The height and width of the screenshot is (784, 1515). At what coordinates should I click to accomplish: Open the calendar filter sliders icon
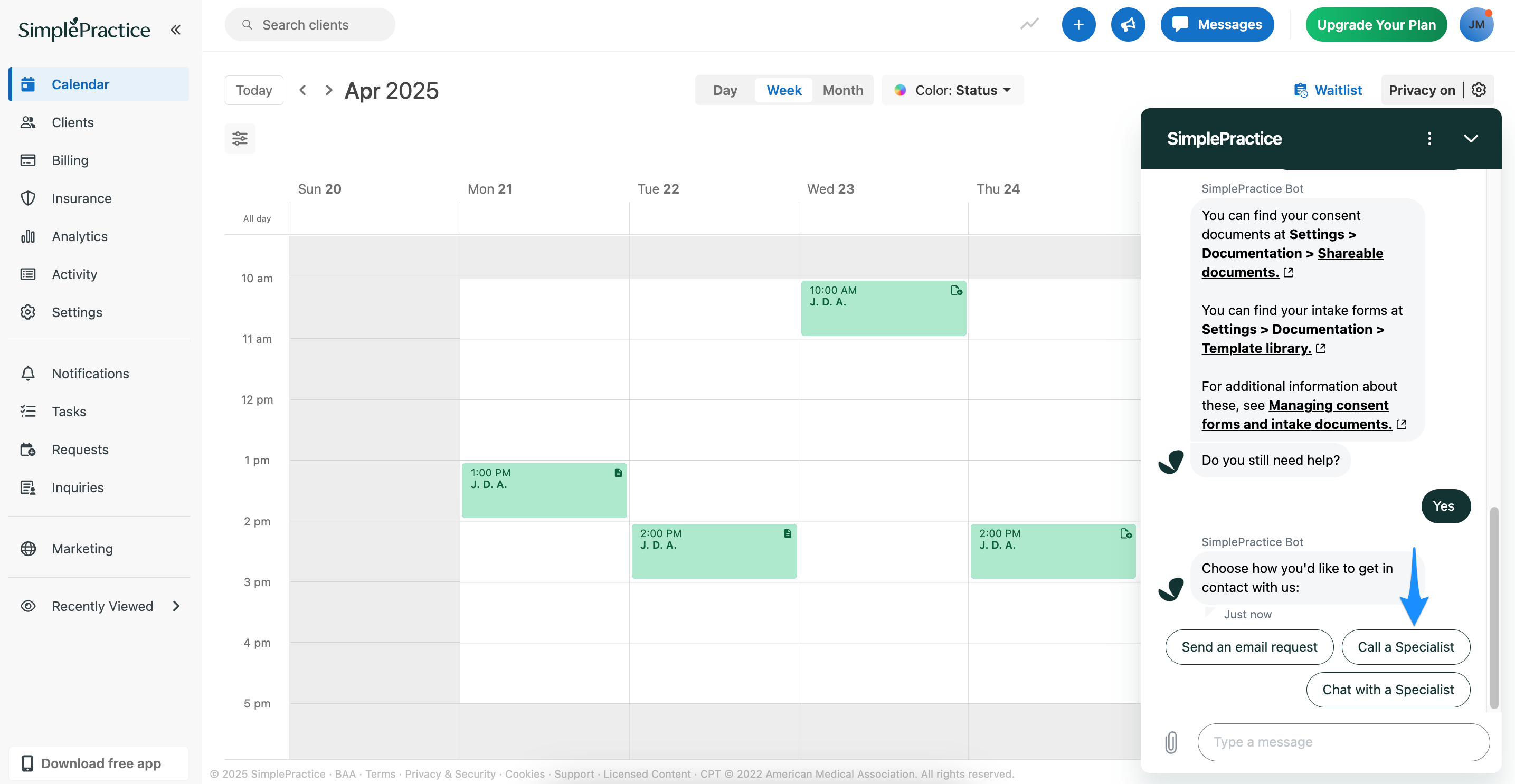point(240,138)
